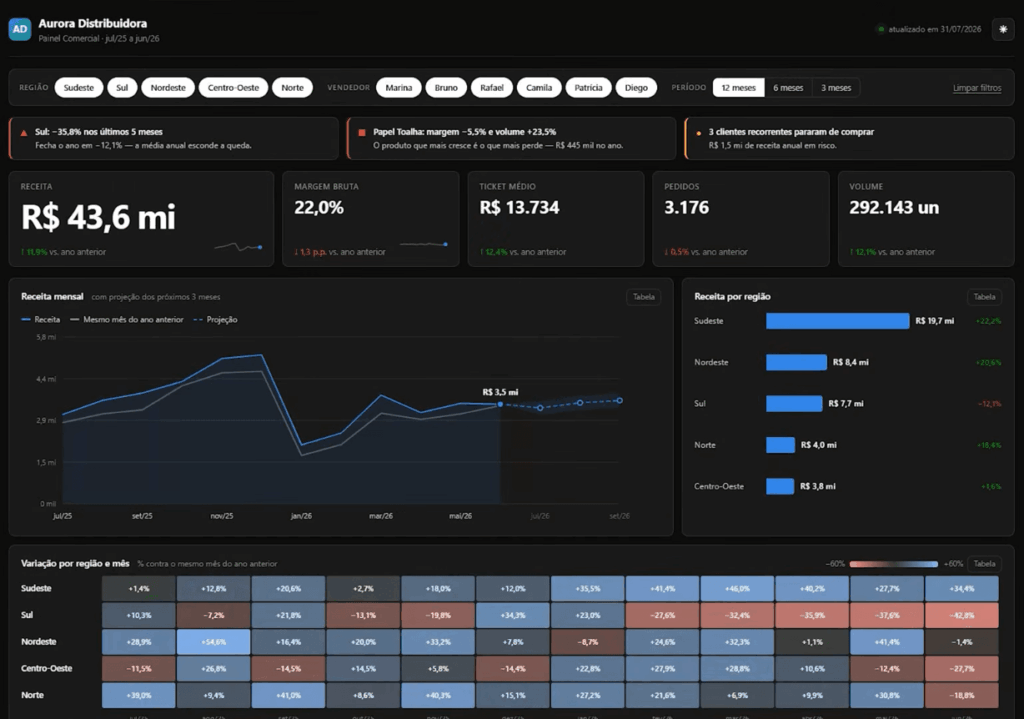Open Tabela view for the variation heatmap
This screenshot has height=719, width=1024.
tap(984, 564)
